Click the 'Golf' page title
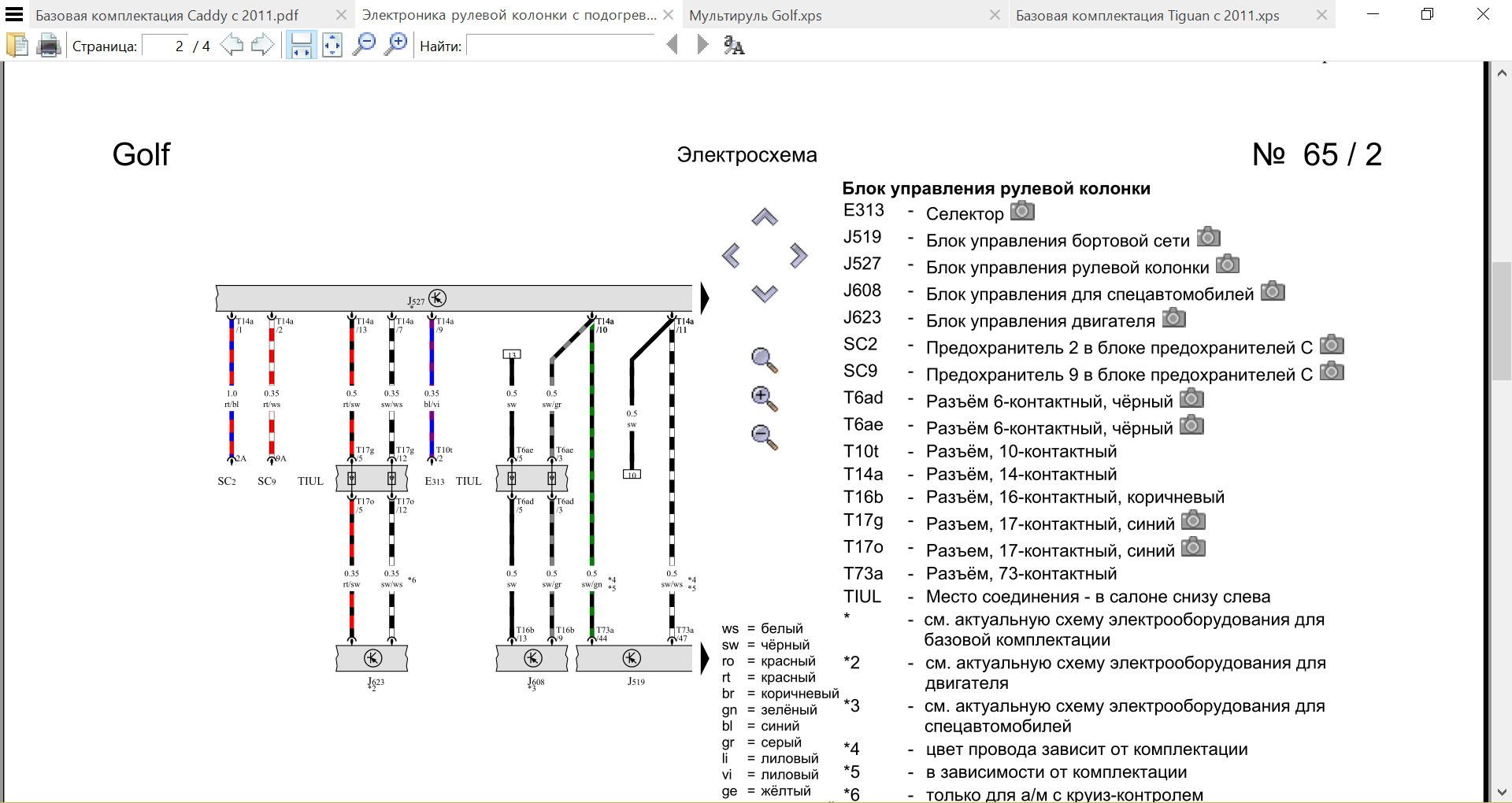The width and height of the screenshot is (1512, 803). point(141,154)
